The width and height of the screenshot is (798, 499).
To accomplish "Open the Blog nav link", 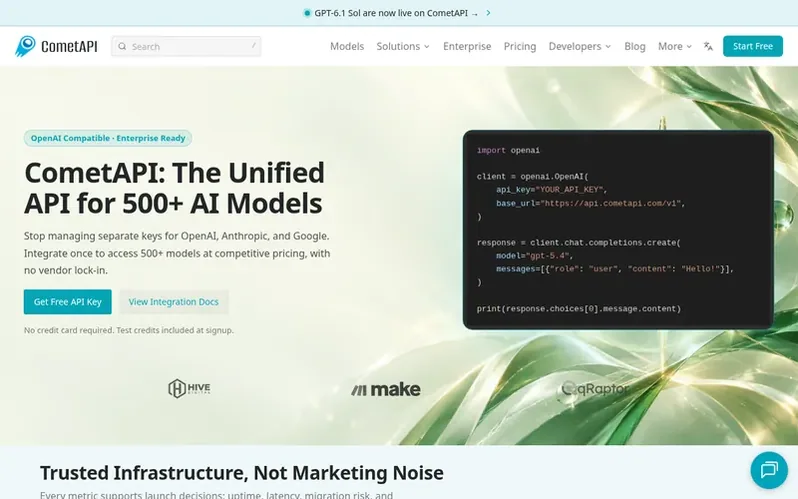I will pos(635,46).
